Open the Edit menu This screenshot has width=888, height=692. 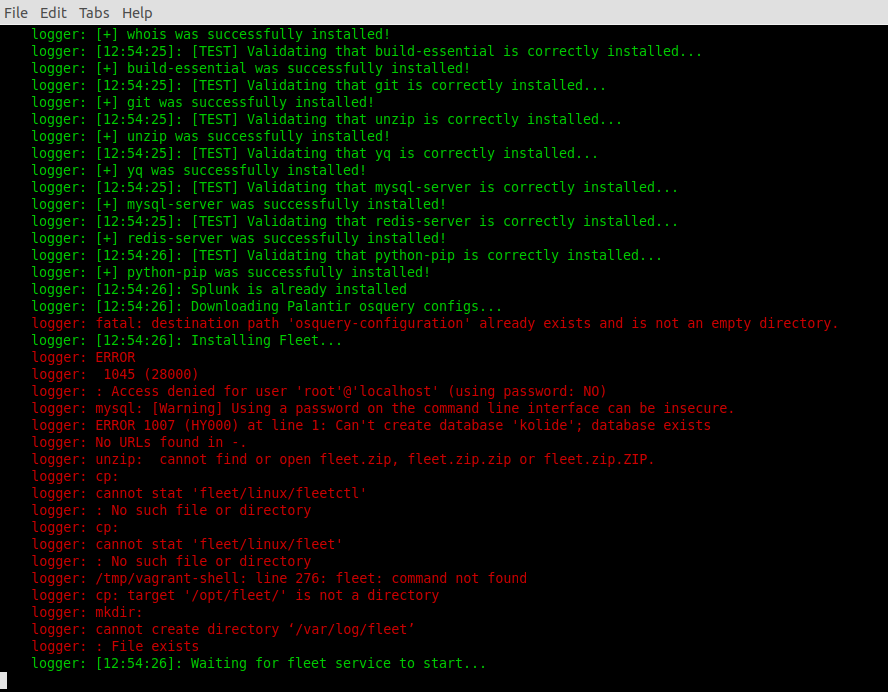pos(53,13)
